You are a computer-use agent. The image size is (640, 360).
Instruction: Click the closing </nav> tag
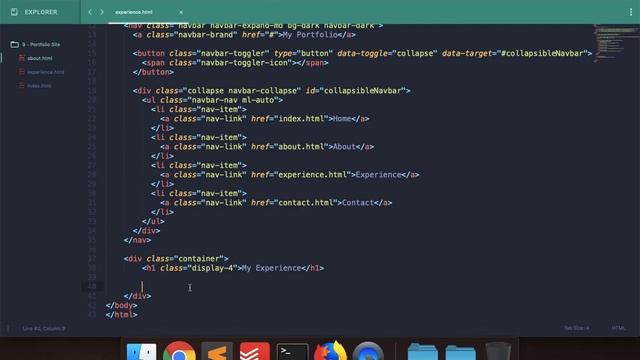tap(137, 240)
